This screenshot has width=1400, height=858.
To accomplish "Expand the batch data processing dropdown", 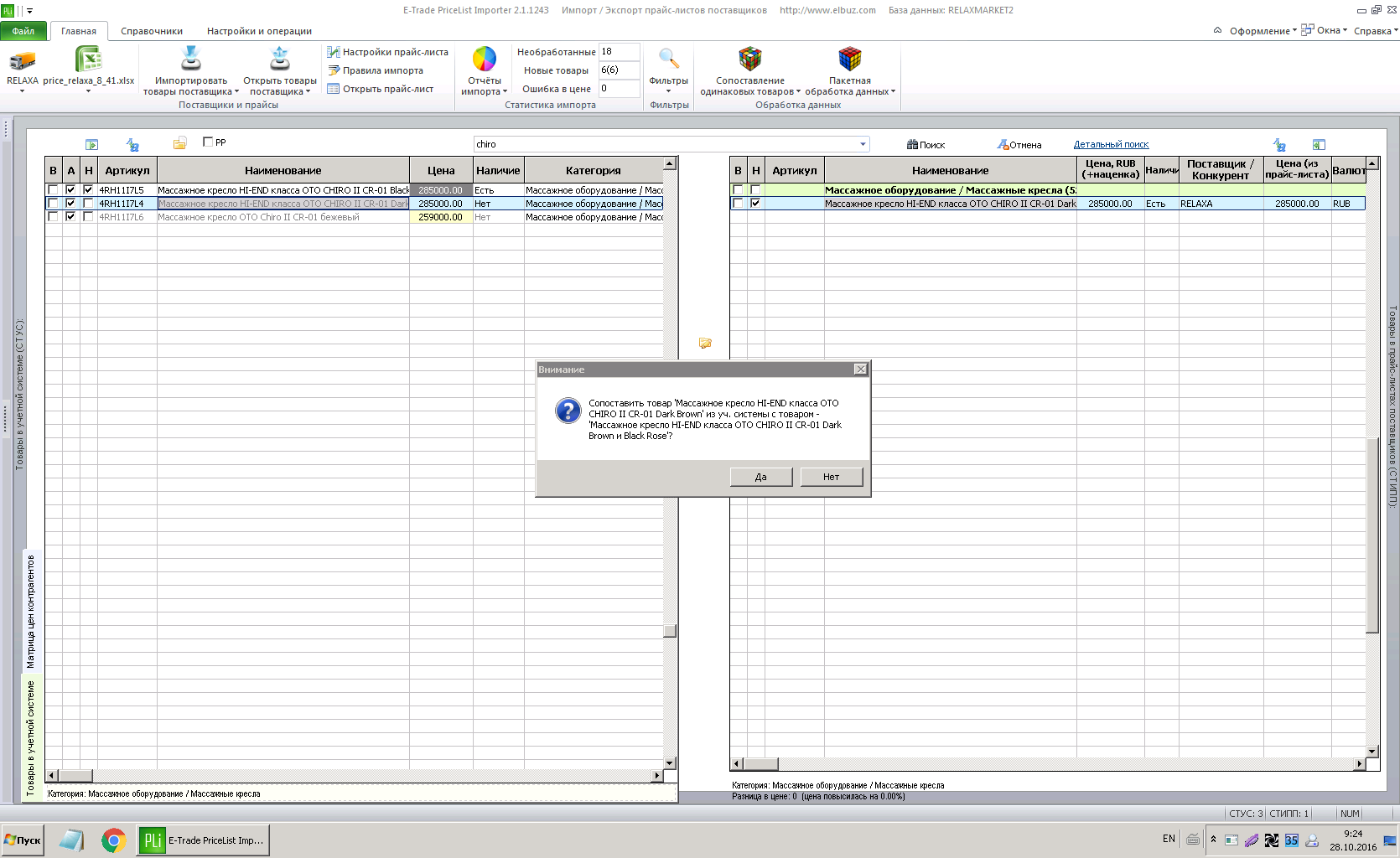I will [893, 92].
